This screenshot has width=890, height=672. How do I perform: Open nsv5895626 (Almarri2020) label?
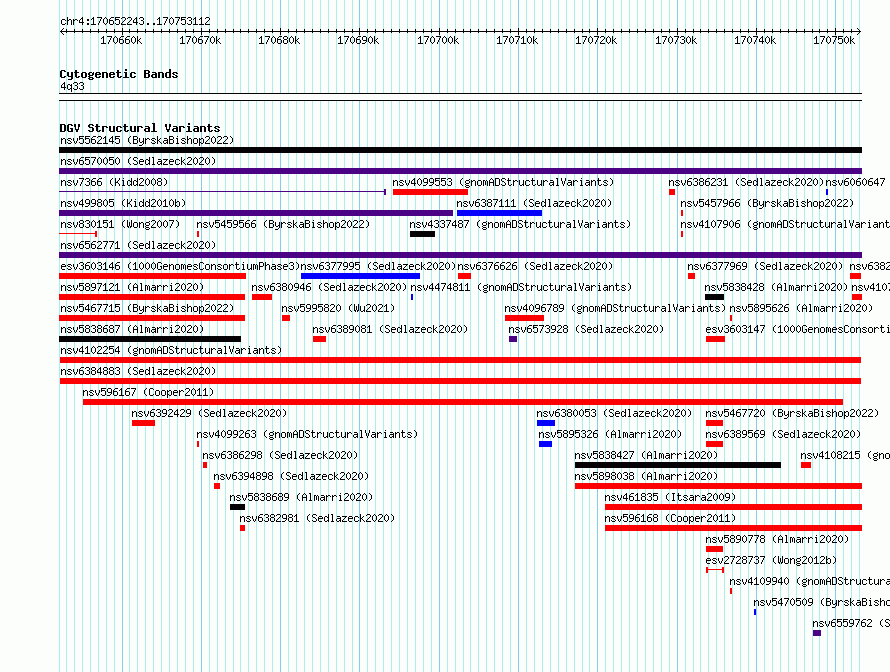(801, 308)
